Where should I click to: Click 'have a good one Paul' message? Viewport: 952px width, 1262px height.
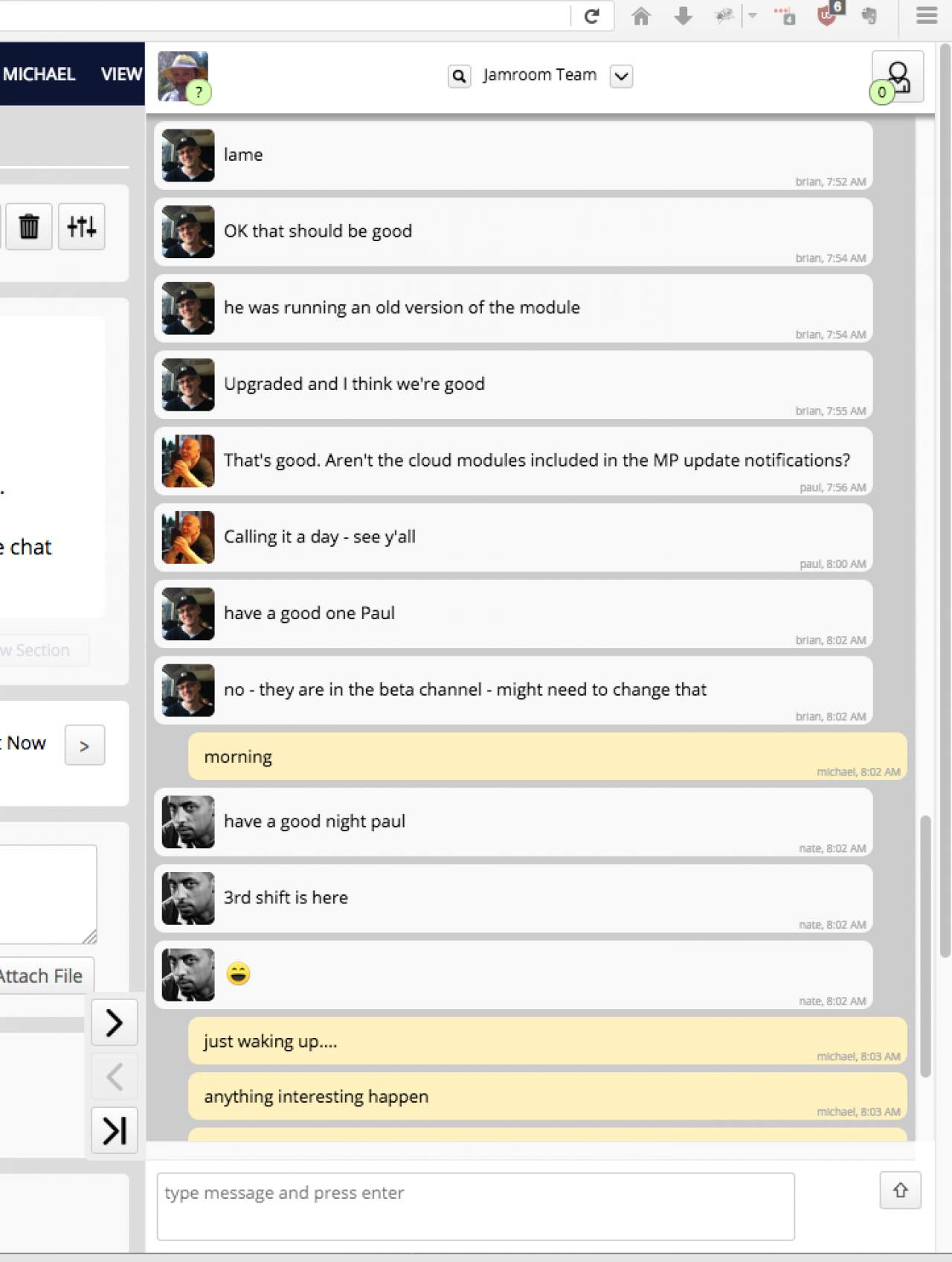pos(513,614)
